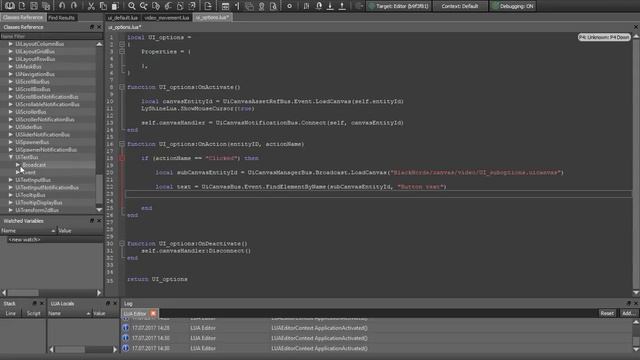
Task: Open the ui_default.lua tab
Action: [122, 18]
